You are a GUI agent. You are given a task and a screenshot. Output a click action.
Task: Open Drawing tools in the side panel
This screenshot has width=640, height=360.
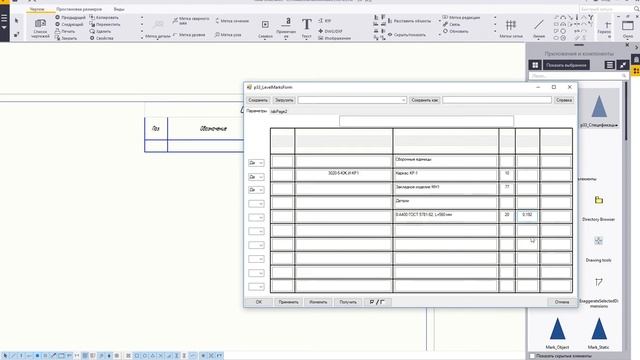click(598, 249)
